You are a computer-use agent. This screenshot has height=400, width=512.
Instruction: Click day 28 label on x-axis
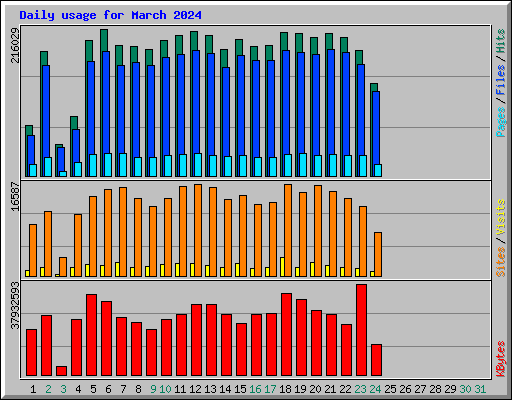click(435, 389)
